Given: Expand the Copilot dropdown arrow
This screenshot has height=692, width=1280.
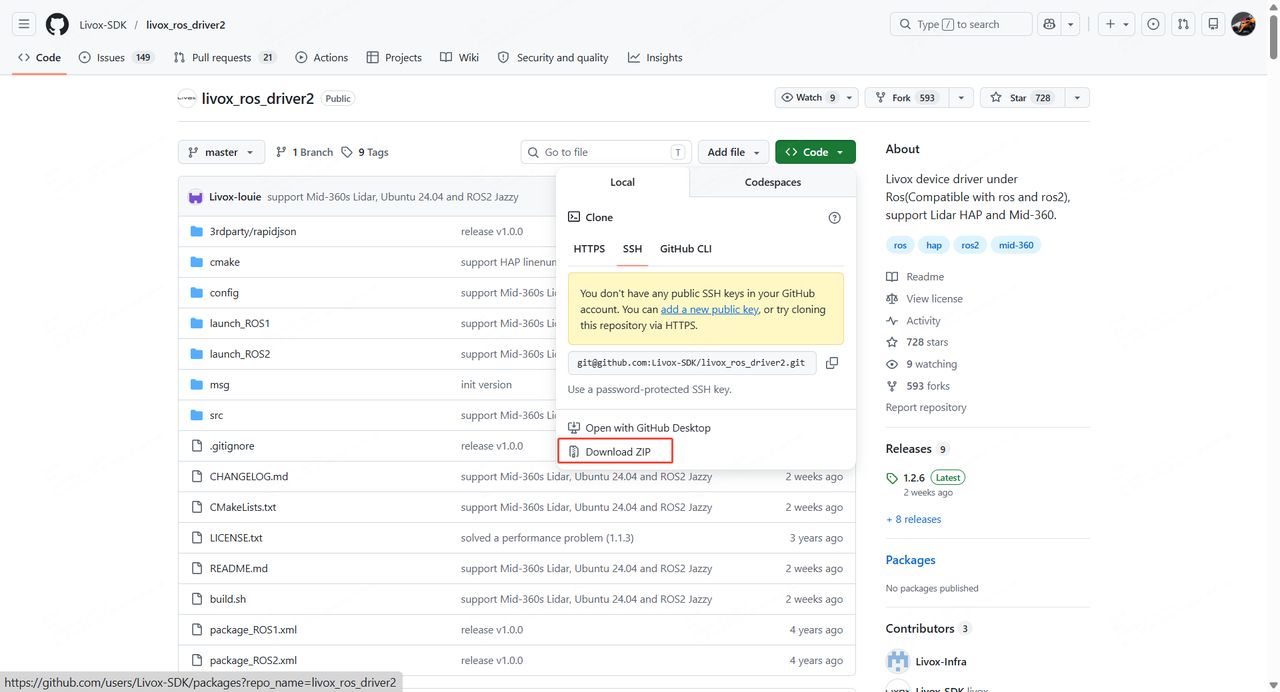Looking at the screenshot, I should click(1071, 24).
